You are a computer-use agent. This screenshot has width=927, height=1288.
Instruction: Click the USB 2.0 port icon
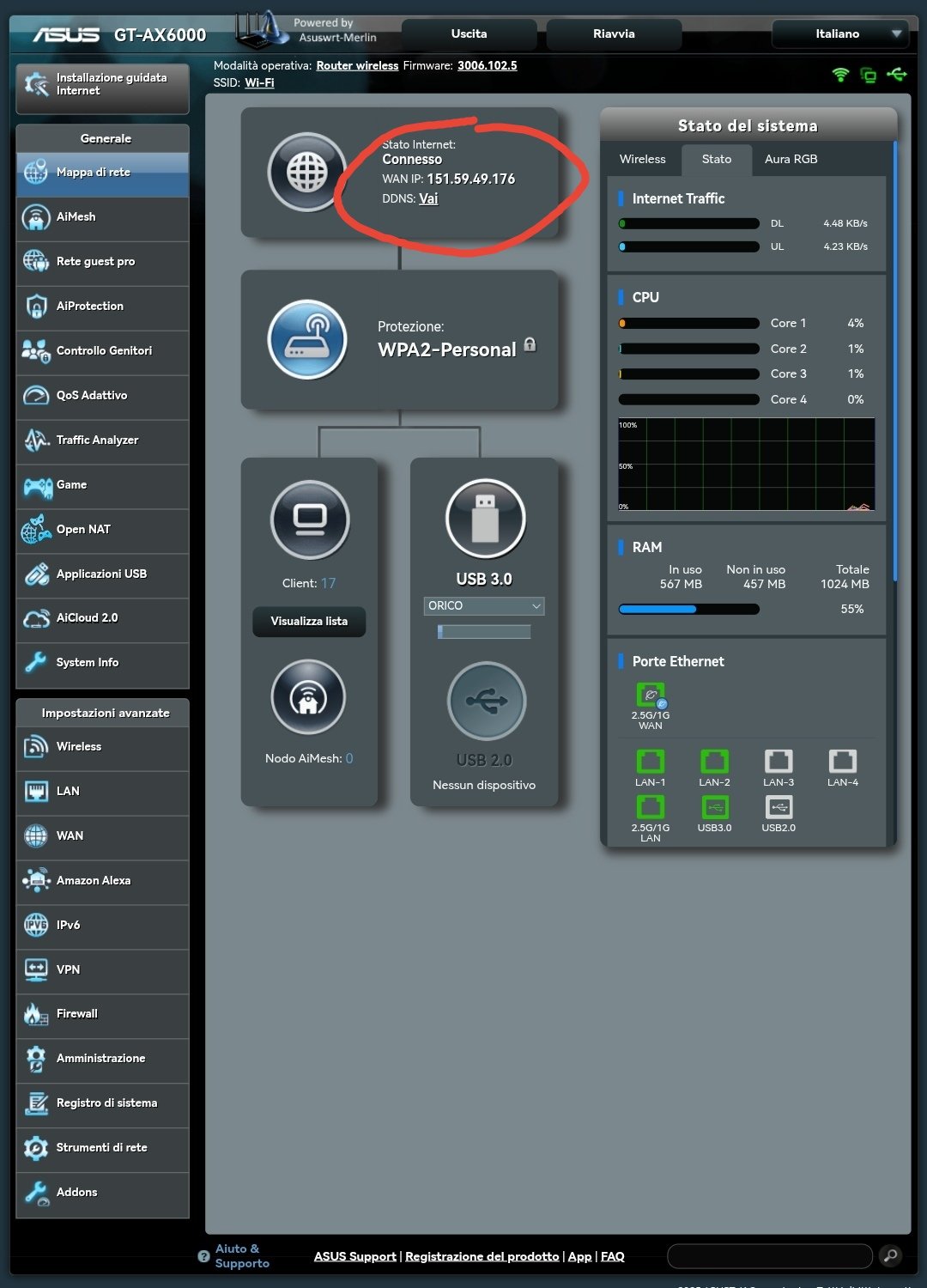(486, 701)
